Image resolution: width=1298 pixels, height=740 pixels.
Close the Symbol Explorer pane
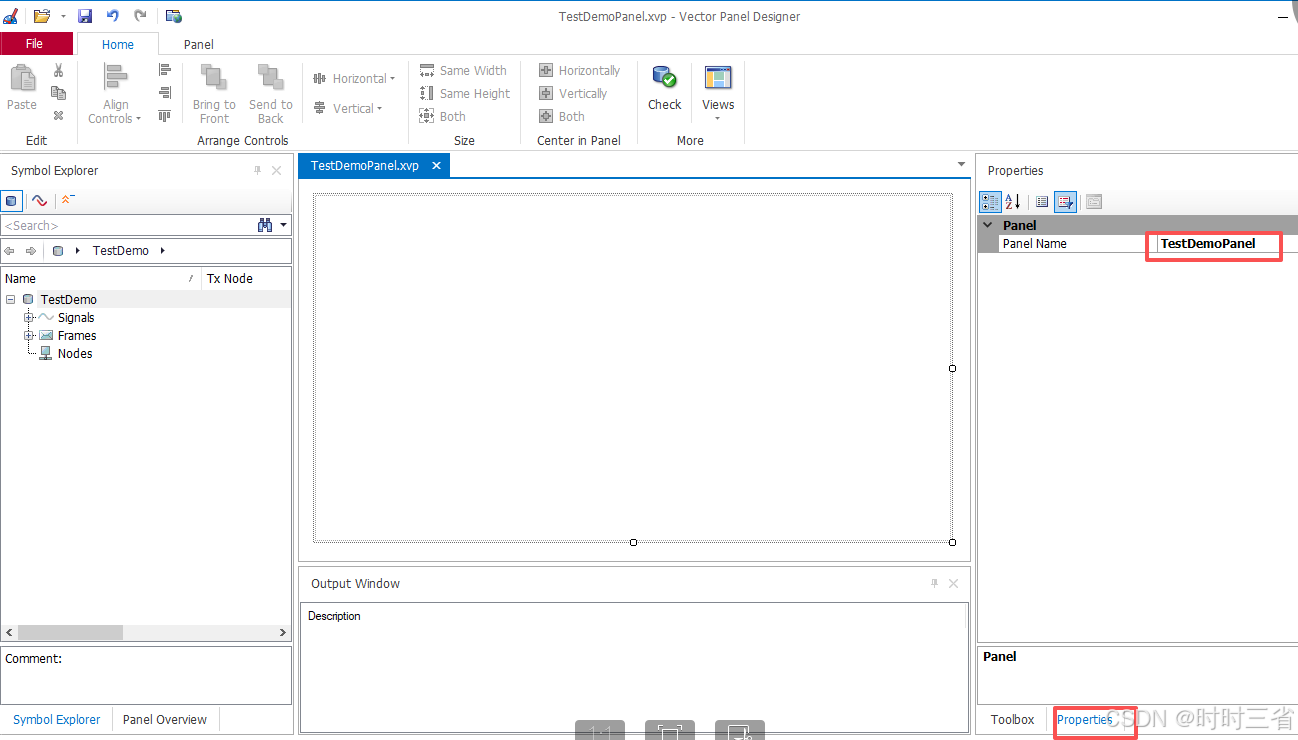(x=277, y=170)
